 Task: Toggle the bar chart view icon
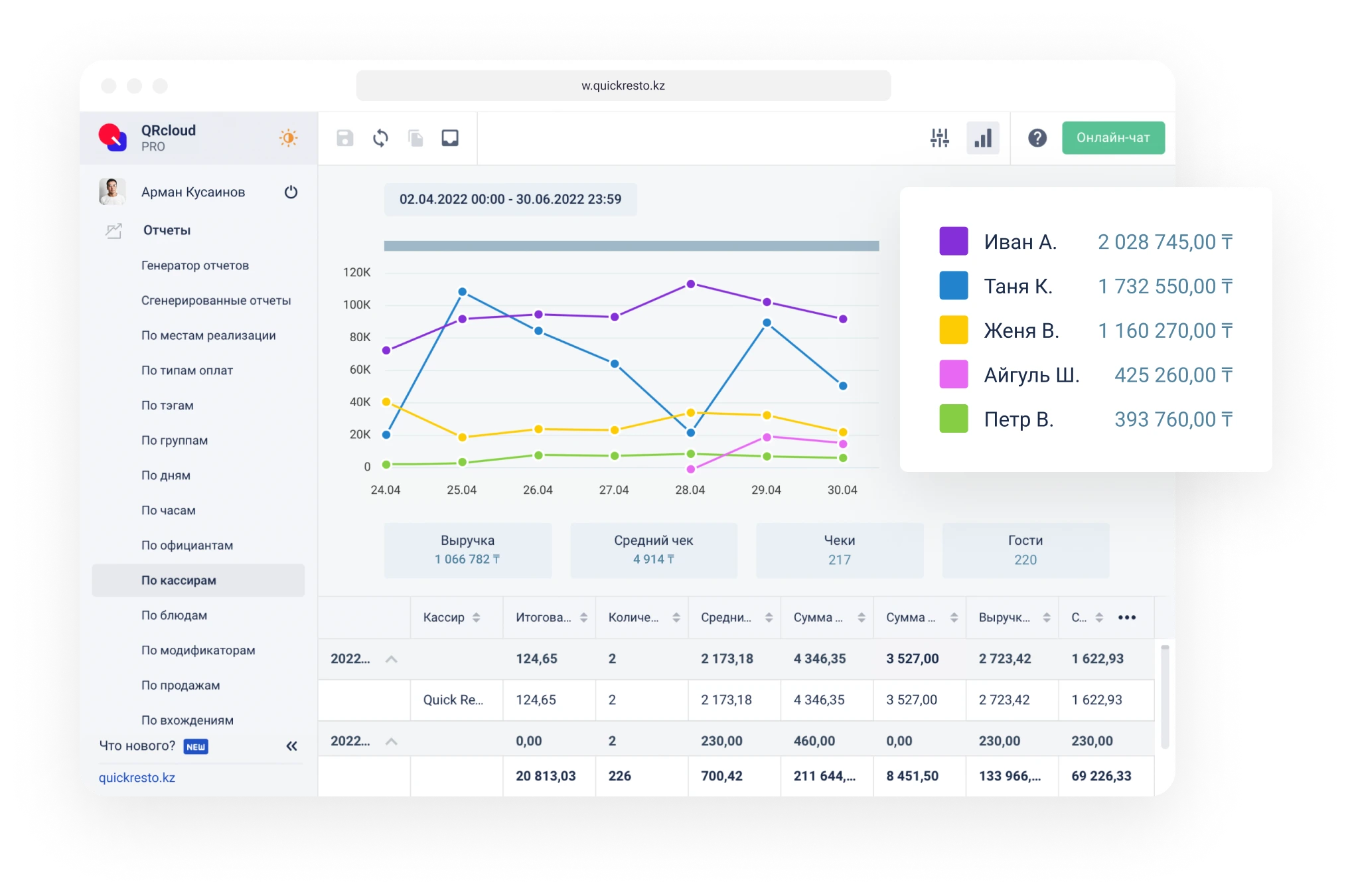(x=982, y=138)
